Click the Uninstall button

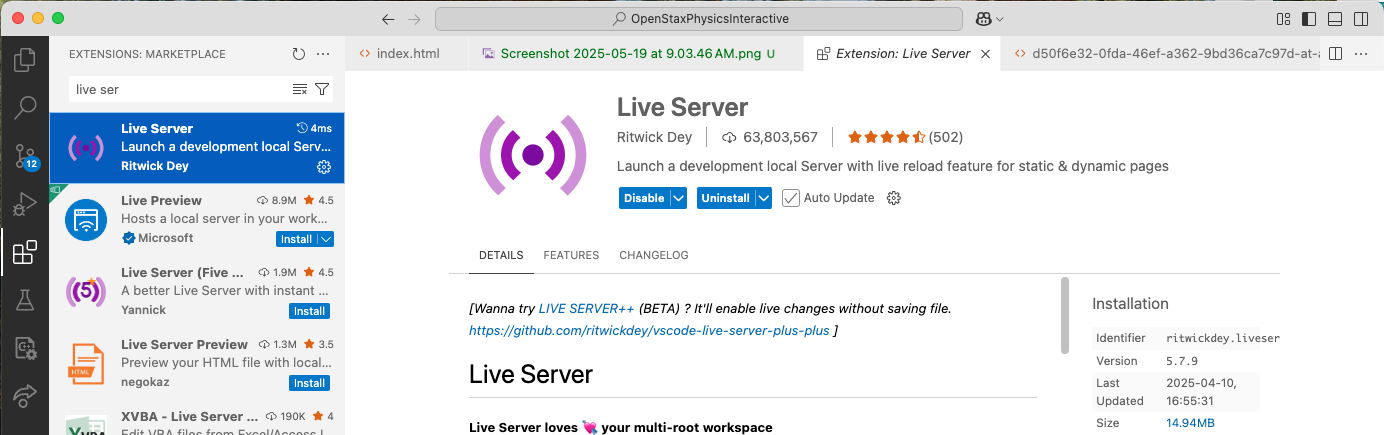point(725,198)
